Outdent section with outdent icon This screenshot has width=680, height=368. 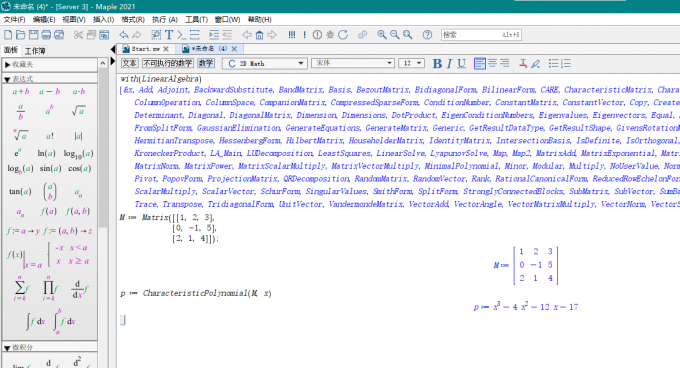(227, 35)
